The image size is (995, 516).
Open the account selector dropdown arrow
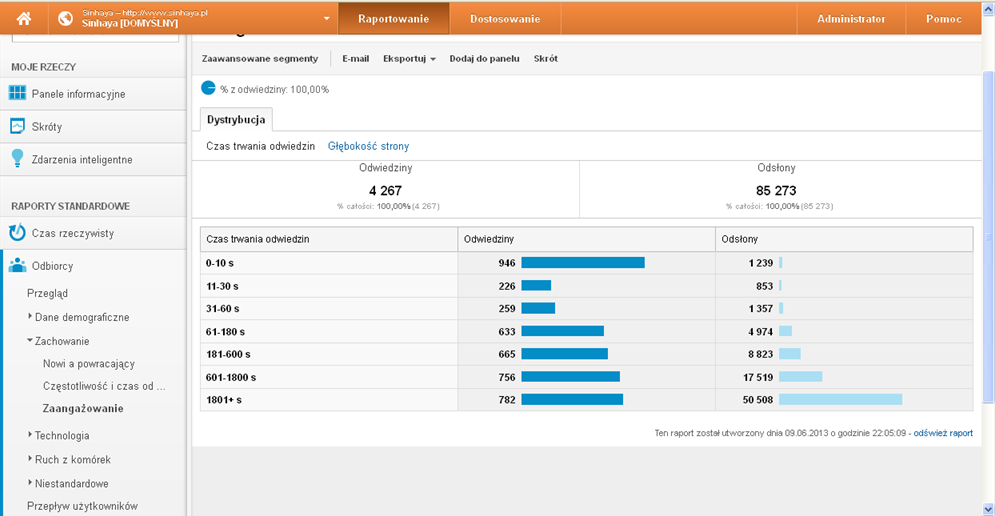327,19
